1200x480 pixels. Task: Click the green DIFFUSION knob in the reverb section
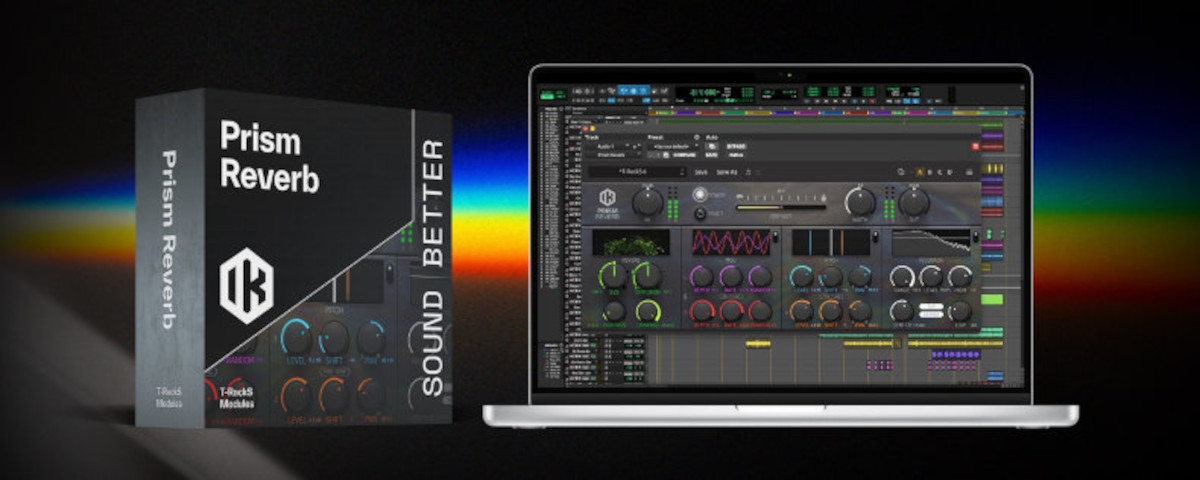point(647,276)
